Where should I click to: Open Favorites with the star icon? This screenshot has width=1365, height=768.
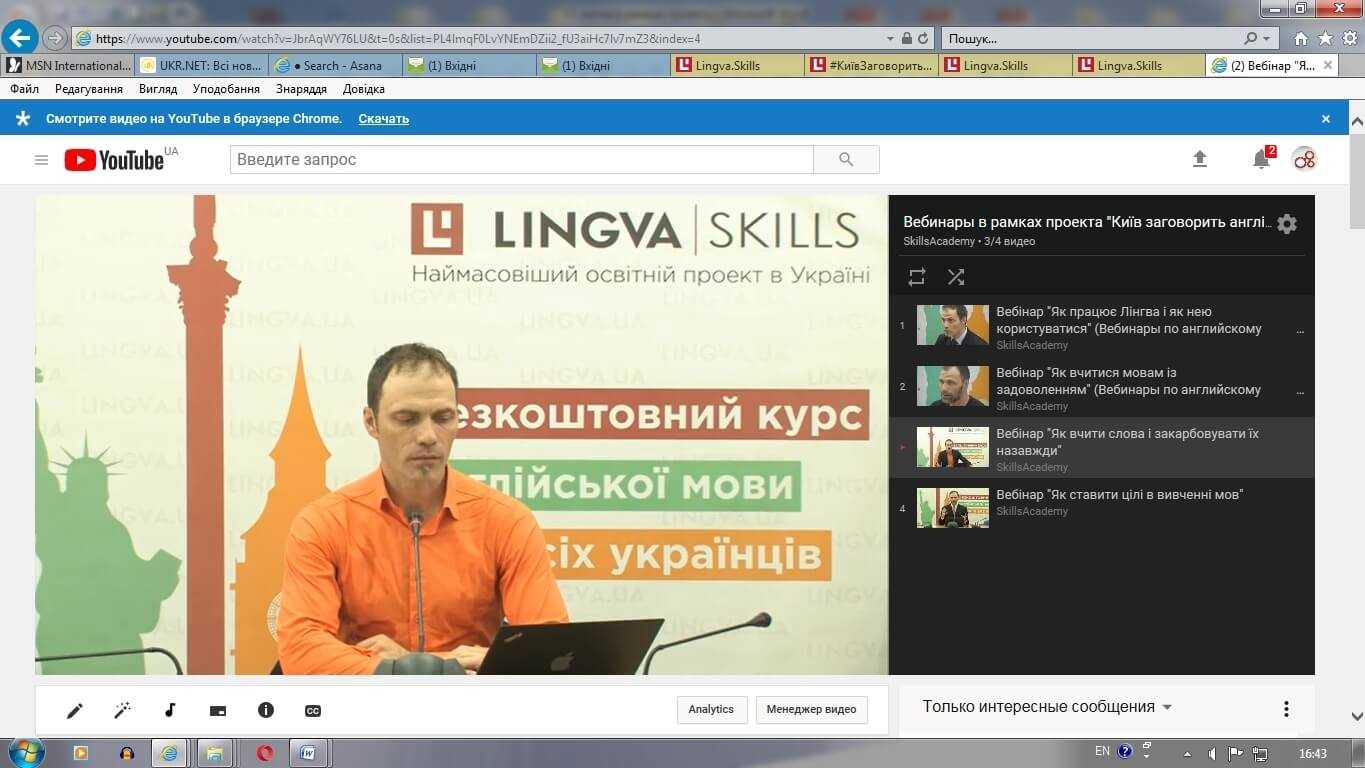[x=1325, y=39]
